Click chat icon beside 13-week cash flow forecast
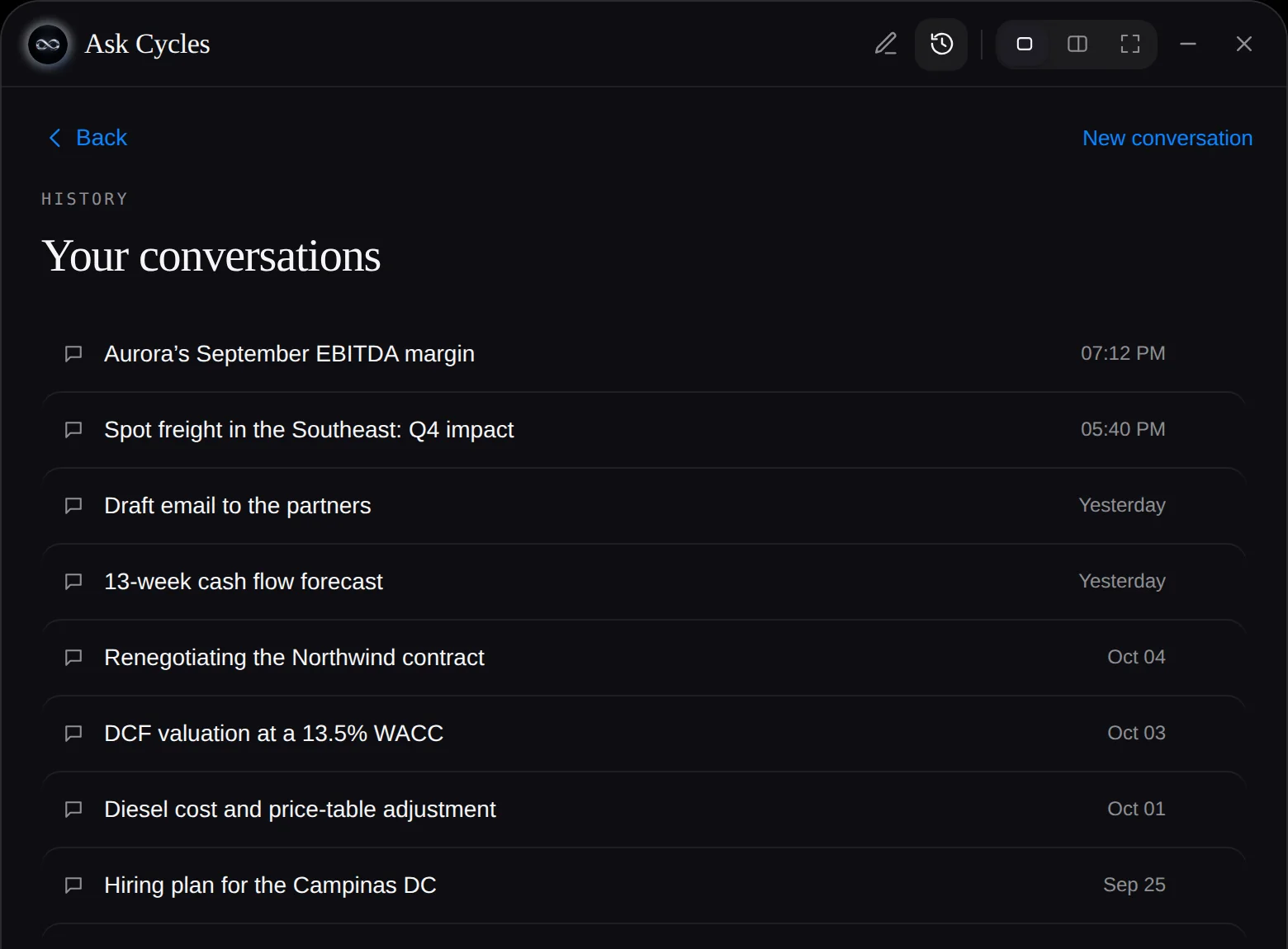 click(x=73, y=582)
